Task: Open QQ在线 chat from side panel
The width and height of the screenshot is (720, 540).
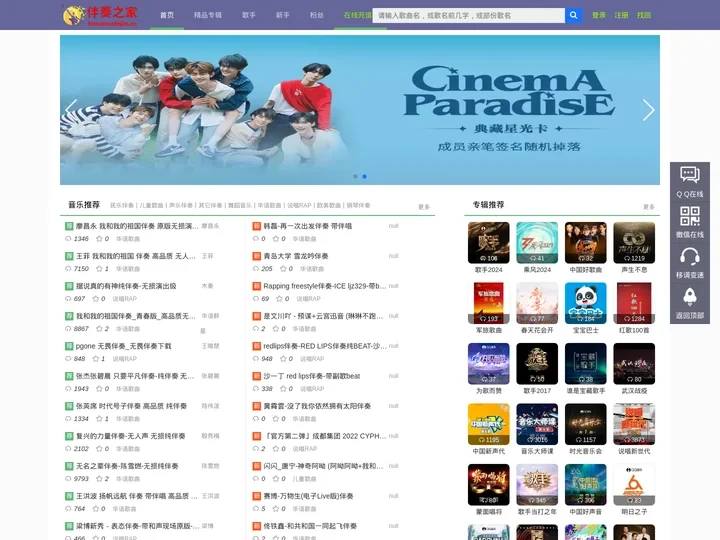Action: coord(690,182)
